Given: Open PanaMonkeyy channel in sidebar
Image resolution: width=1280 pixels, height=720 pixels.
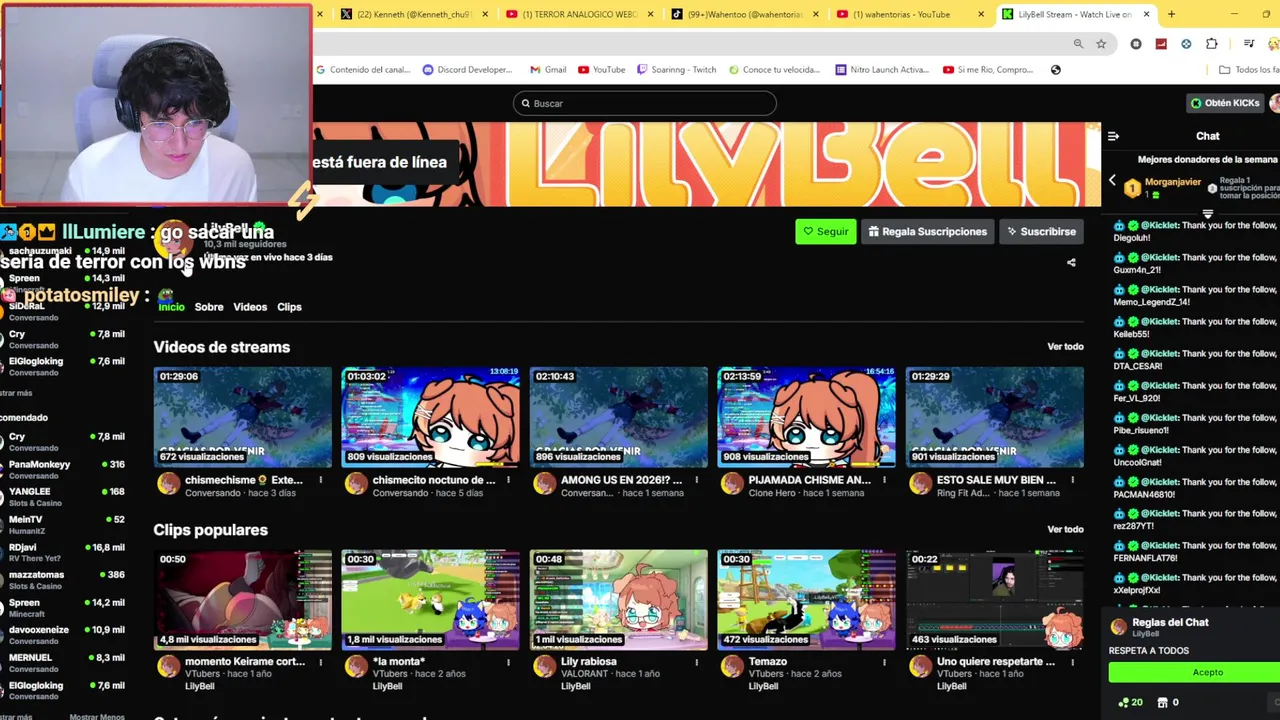Looking at the screenshot, I should 64,469.
